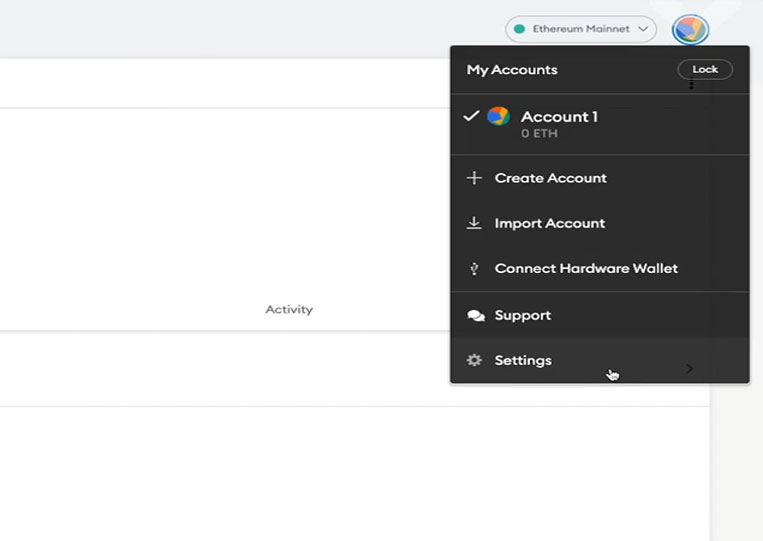
Task: Open Support from the menu
Action: [600, 315]
